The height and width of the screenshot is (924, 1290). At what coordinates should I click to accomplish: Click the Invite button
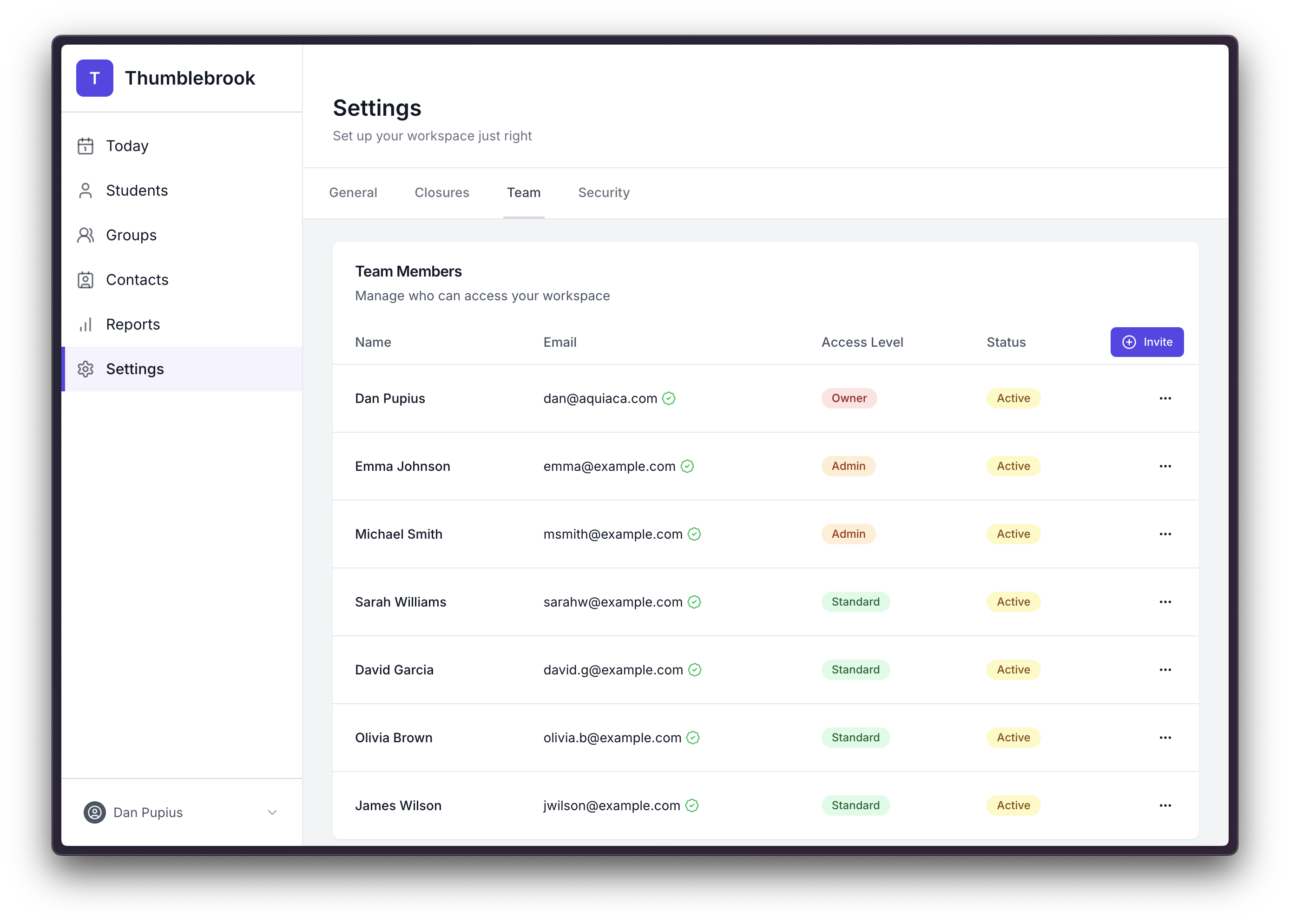click(1147, 342)
